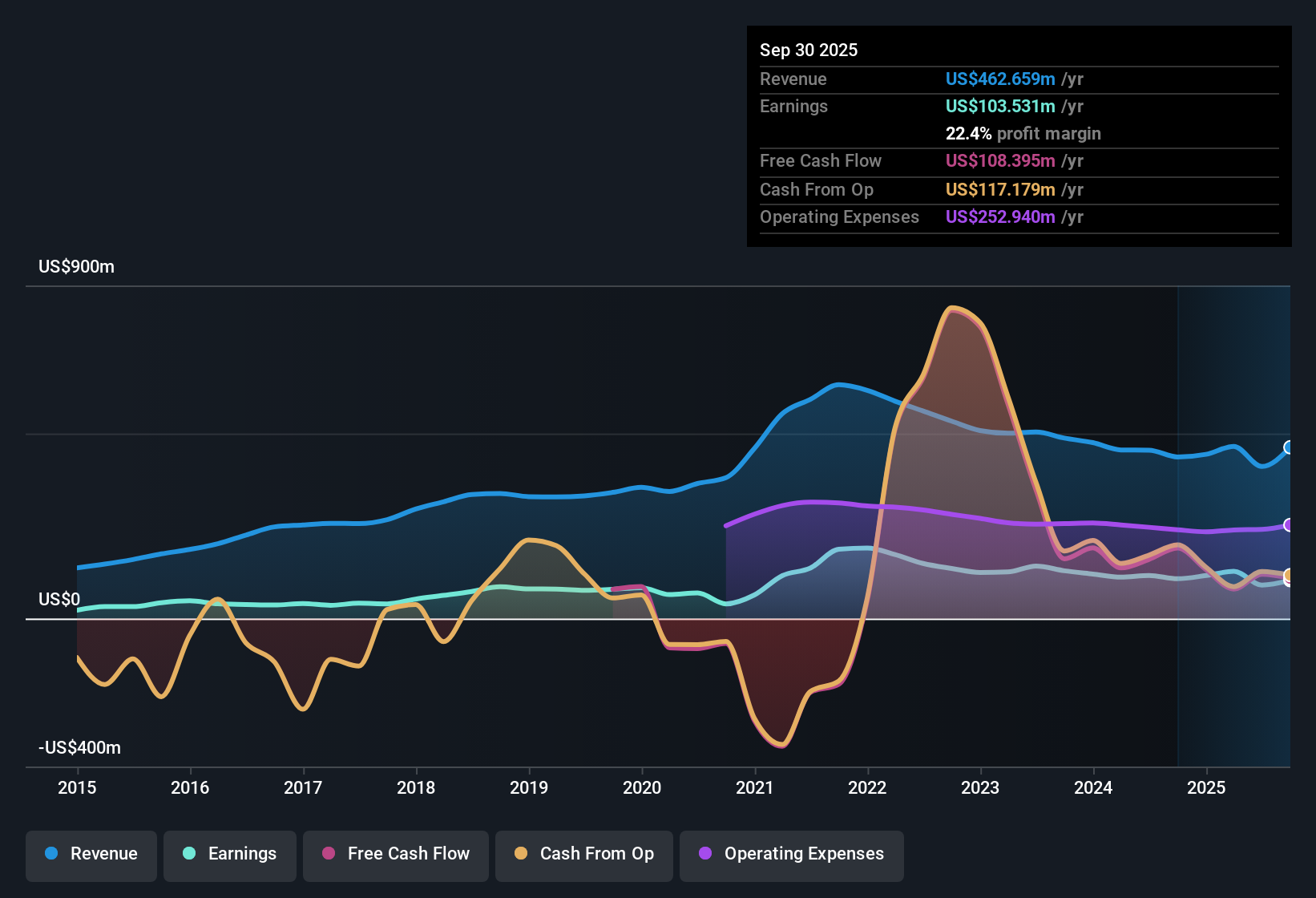Click the teal Earnings legend dot
The height and width of the screenshot is (898, 1316).
[189, 854]
